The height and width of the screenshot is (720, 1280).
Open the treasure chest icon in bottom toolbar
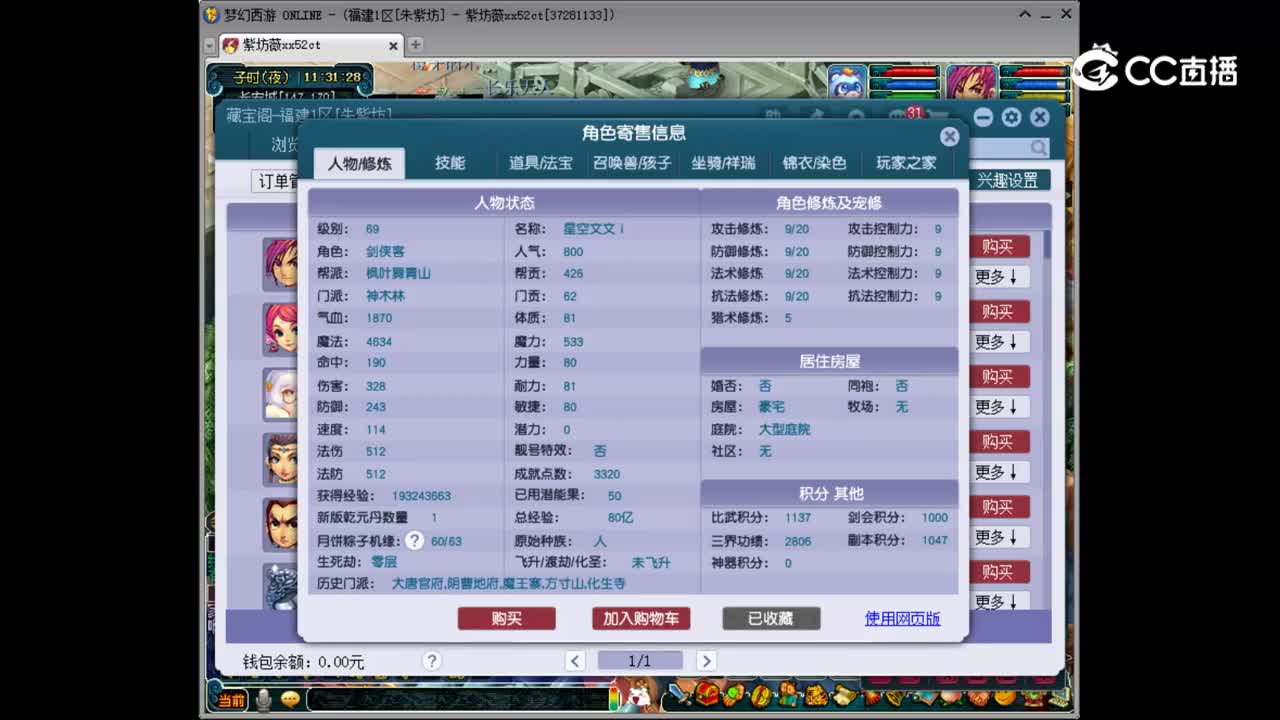[x=708, y=693]
